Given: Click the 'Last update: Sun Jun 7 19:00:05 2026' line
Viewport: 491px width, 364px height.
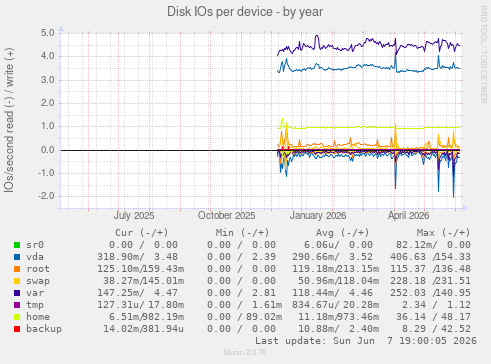Looking at the screenshot, I should pos(366,341).
